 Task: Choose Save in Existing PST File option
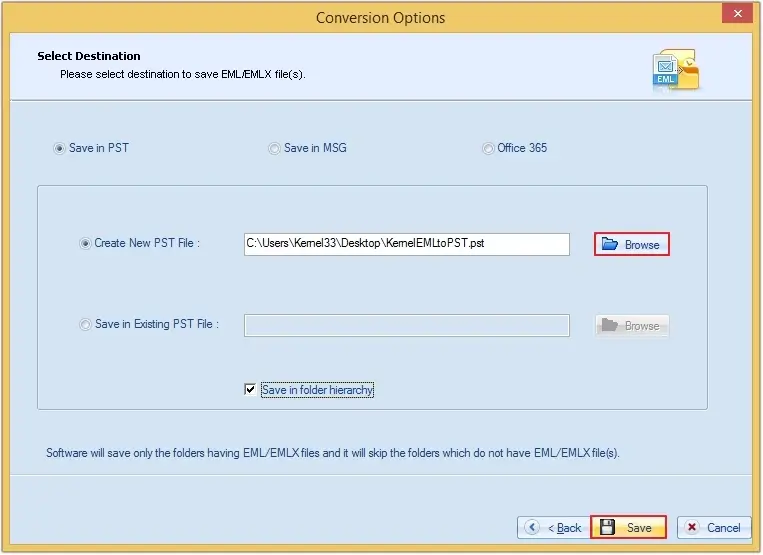(85, 324)
